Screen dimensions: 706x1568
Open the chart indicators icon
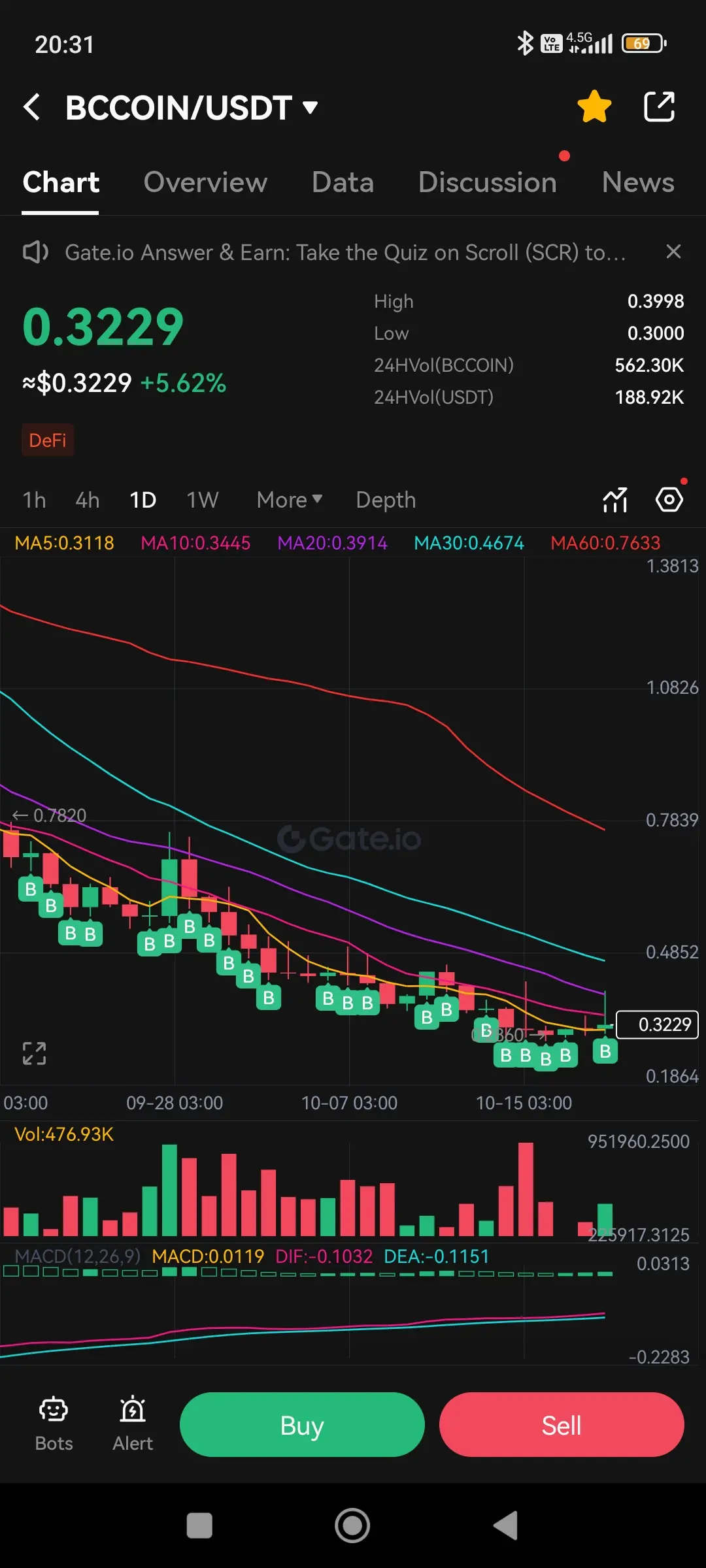[615, 500]
